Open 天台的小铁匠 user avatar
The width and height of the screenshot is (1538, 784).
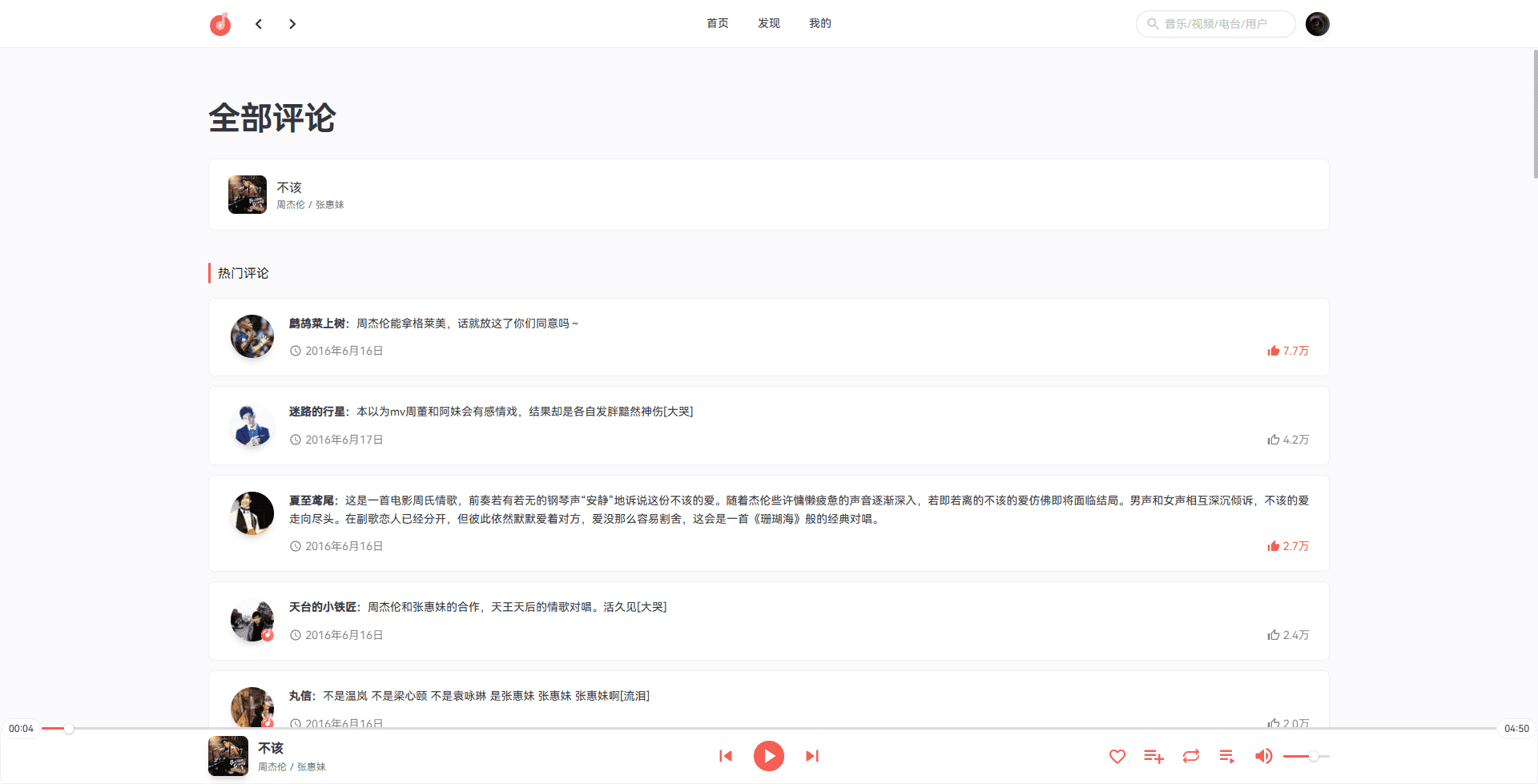click(x=252, y=620)
